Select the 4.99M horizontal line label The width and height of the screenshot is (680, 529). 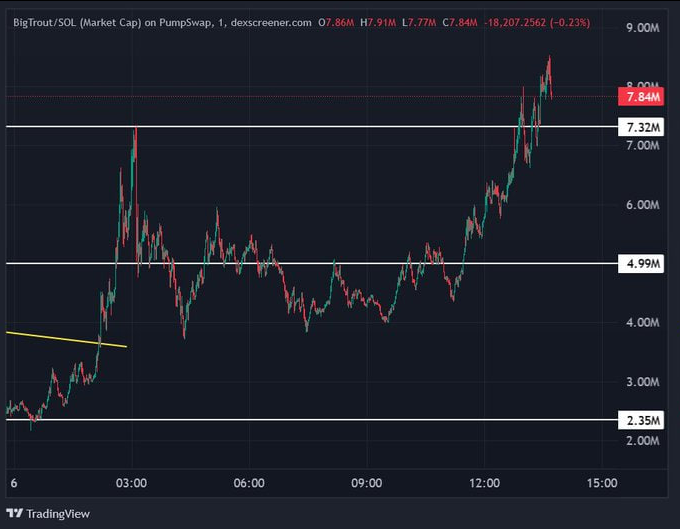tap(641, 263)
